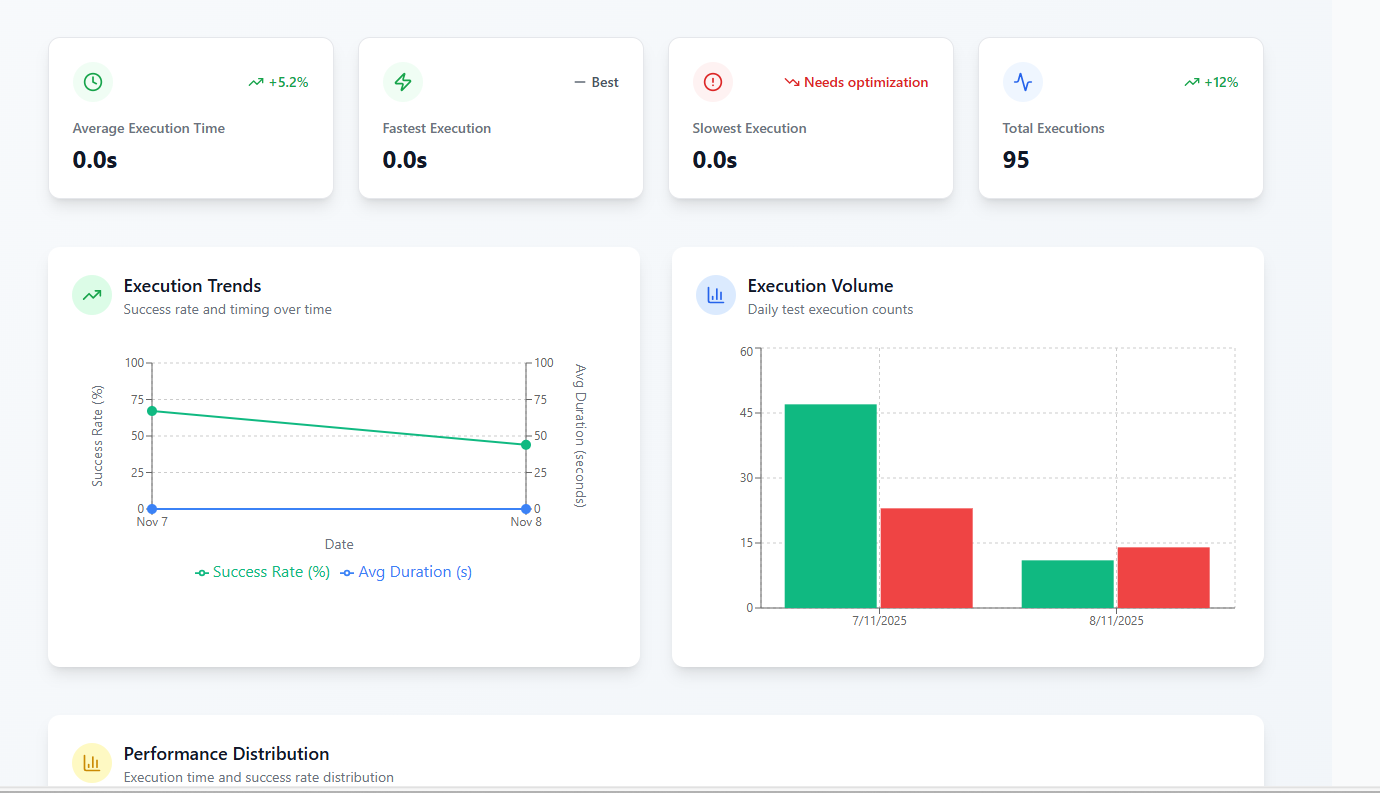This screenshot has width=1380, height=793.
Task: Click the Avg Duration (seconds) vertical axis title
Action: point(580,436)
